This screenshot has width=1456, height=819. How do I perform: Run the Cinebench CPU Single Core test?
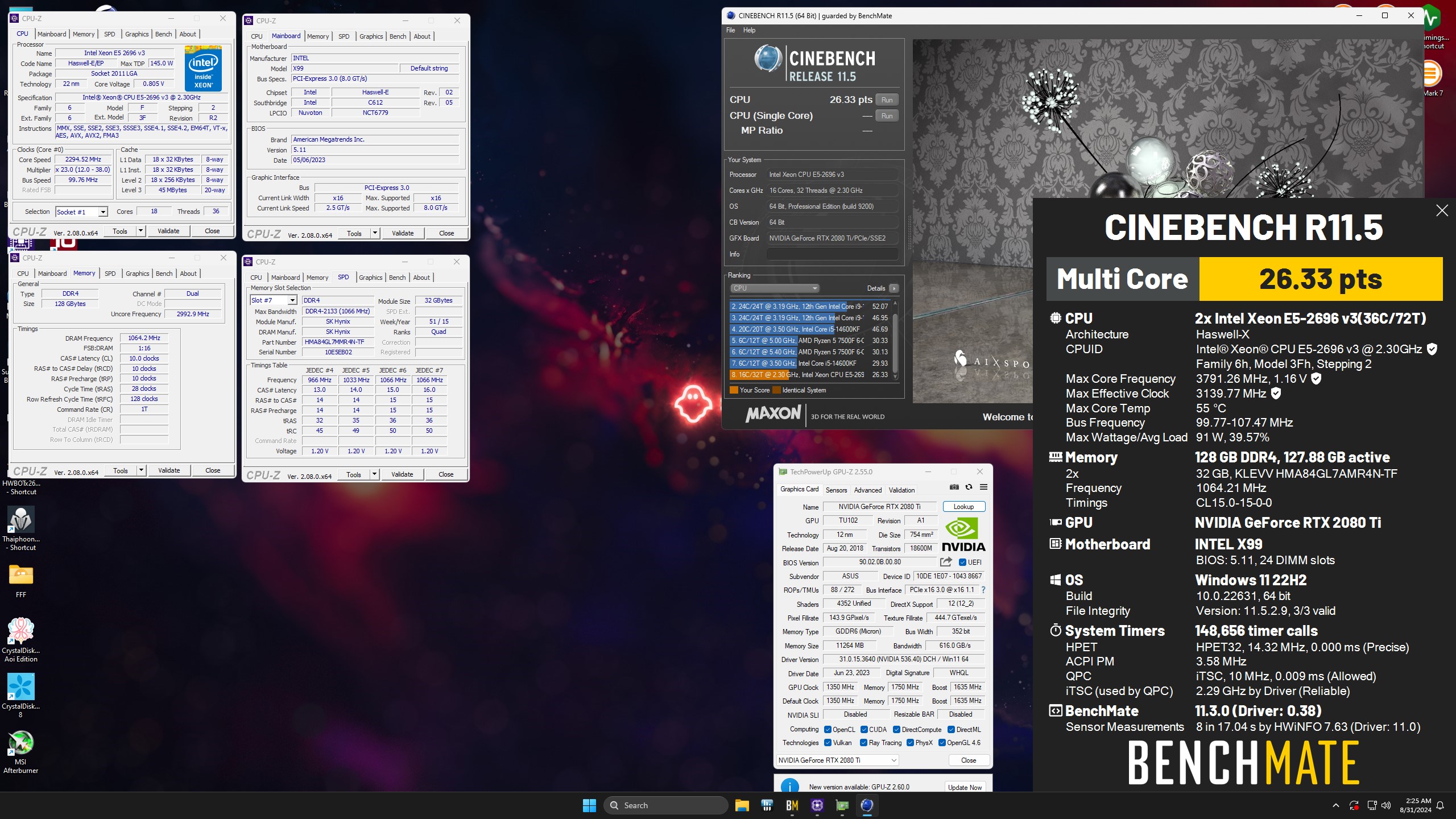point(887,116)
